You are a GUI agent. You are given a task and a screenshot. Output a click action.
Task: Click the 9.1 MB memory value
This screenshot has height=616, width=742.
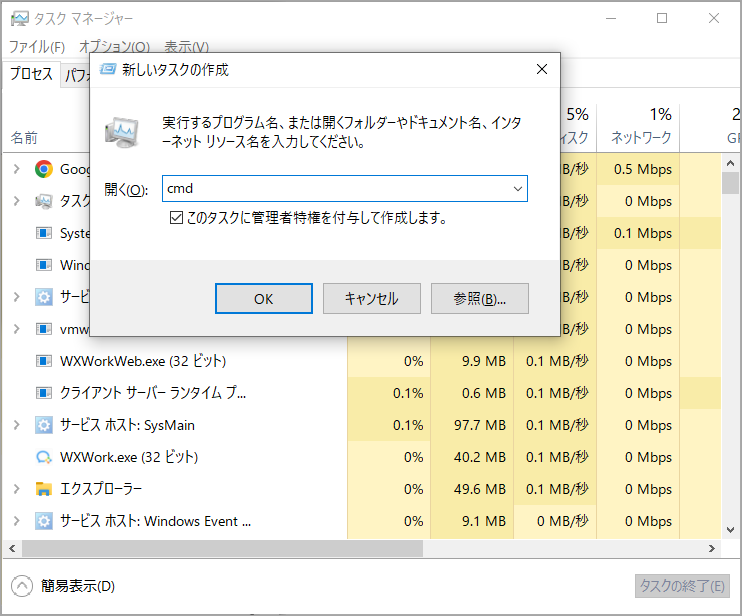[484, 521]
